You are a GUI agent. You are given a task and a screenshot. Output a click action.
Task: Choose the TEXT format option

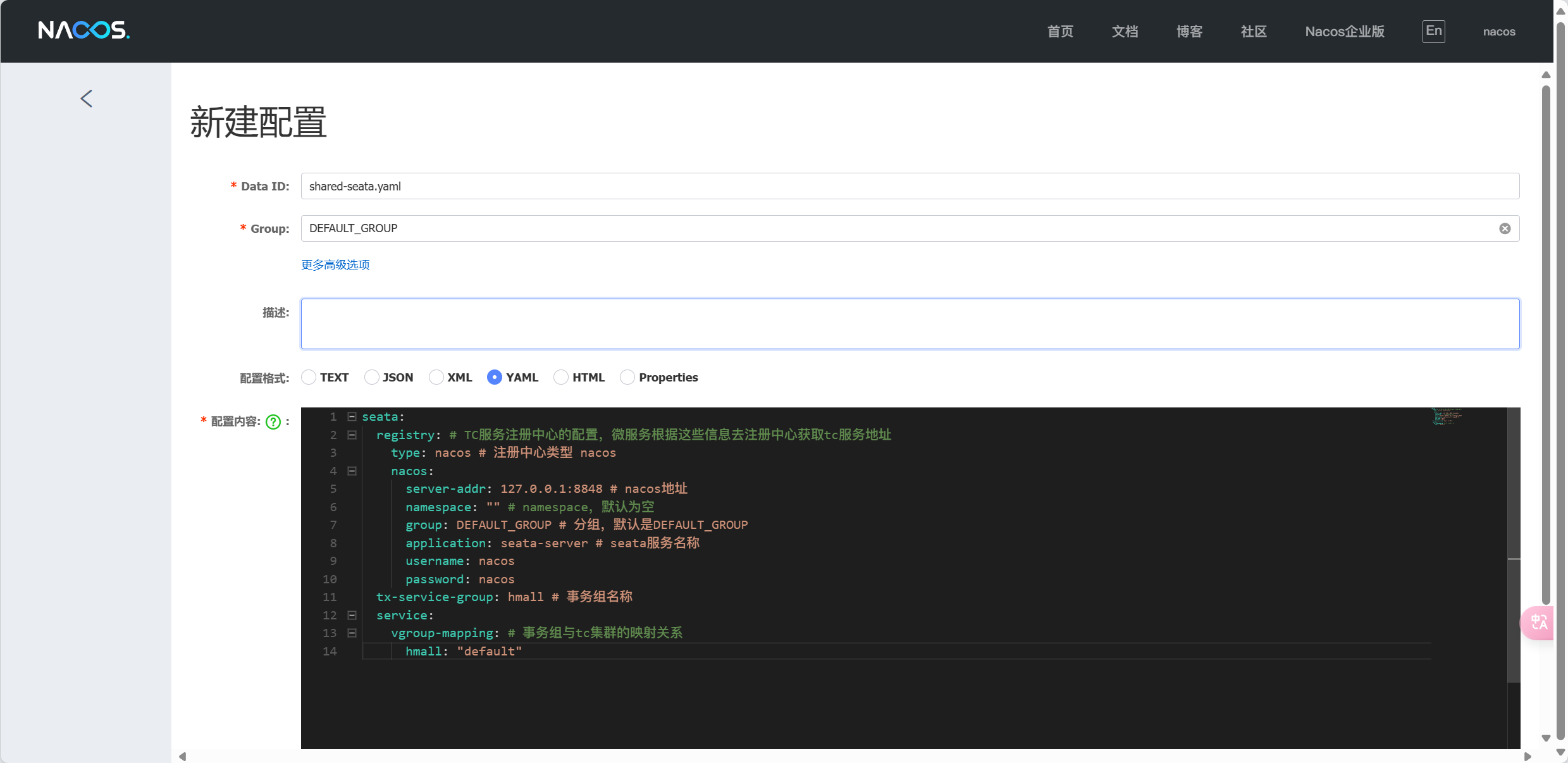(309, 378)
